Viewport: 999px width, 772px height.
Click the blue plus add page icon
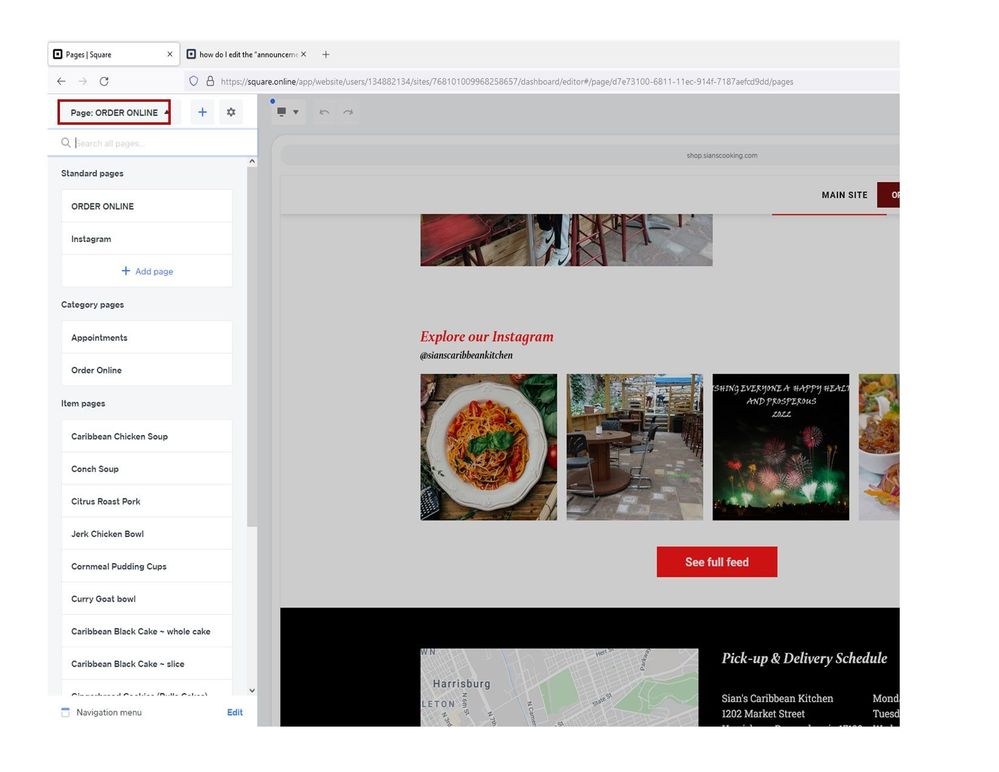click(202, 112)
